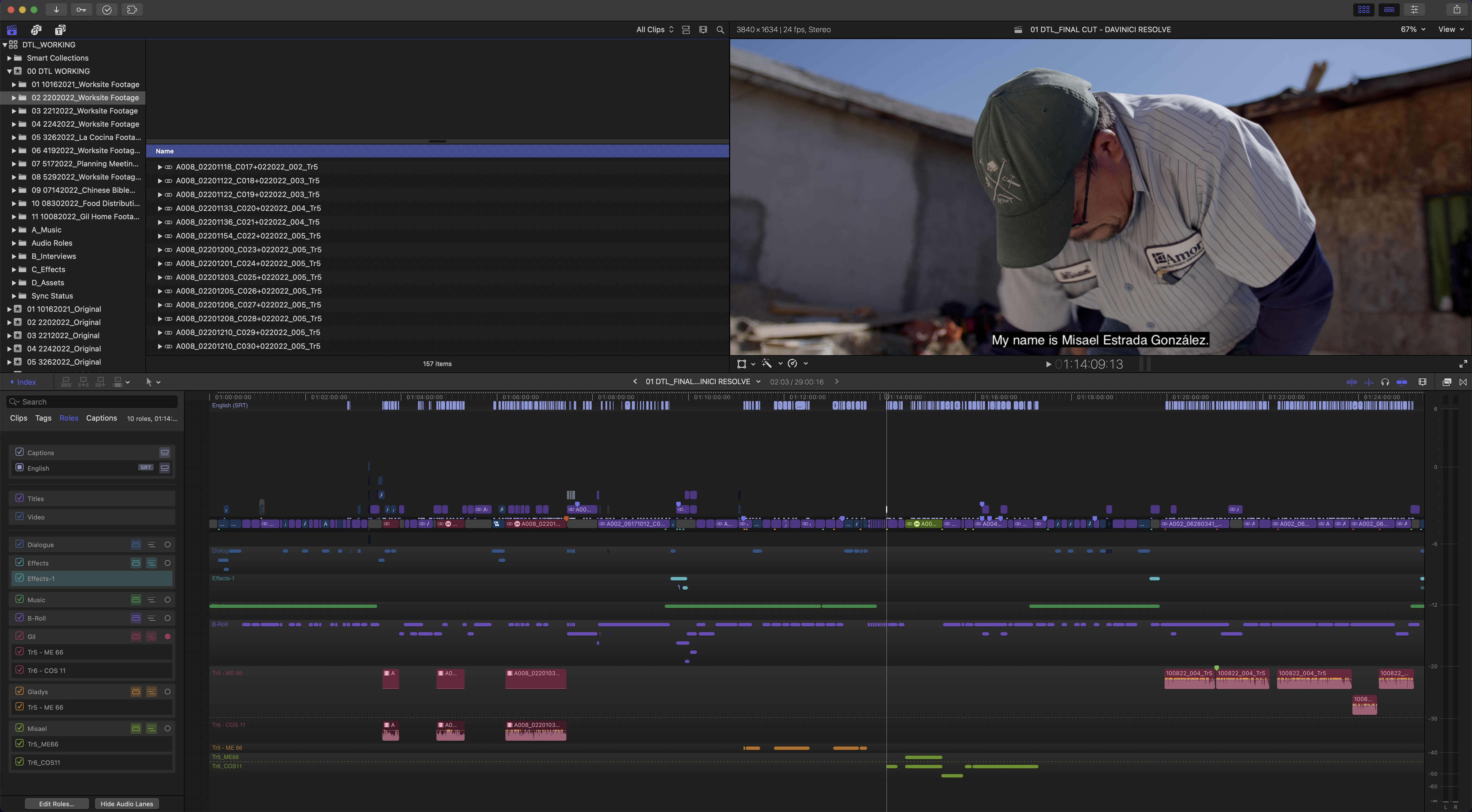Viewport: 1472px width, 812px height.
Task: Play from the viewer play button
Action: 1048,364
